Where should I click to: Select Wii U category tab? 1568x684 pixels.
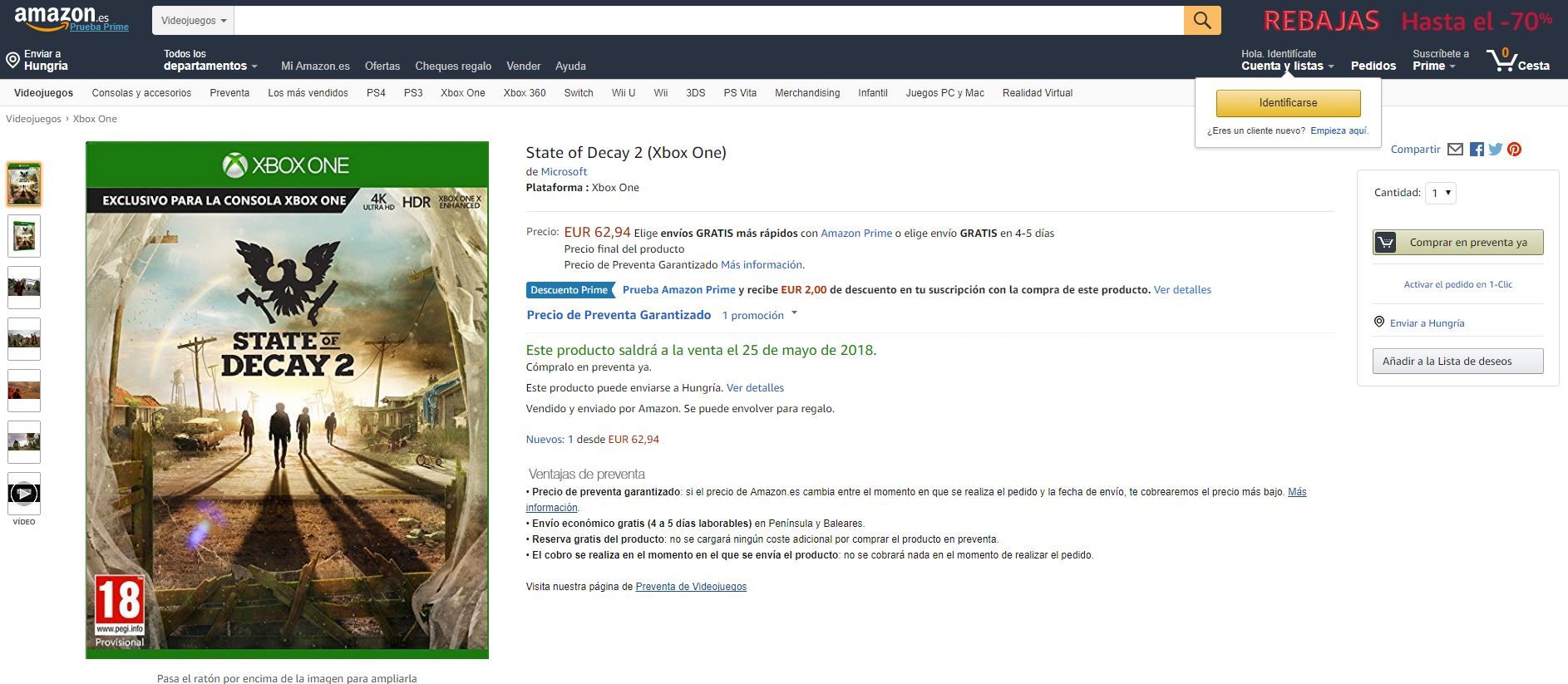pos(624,93)
